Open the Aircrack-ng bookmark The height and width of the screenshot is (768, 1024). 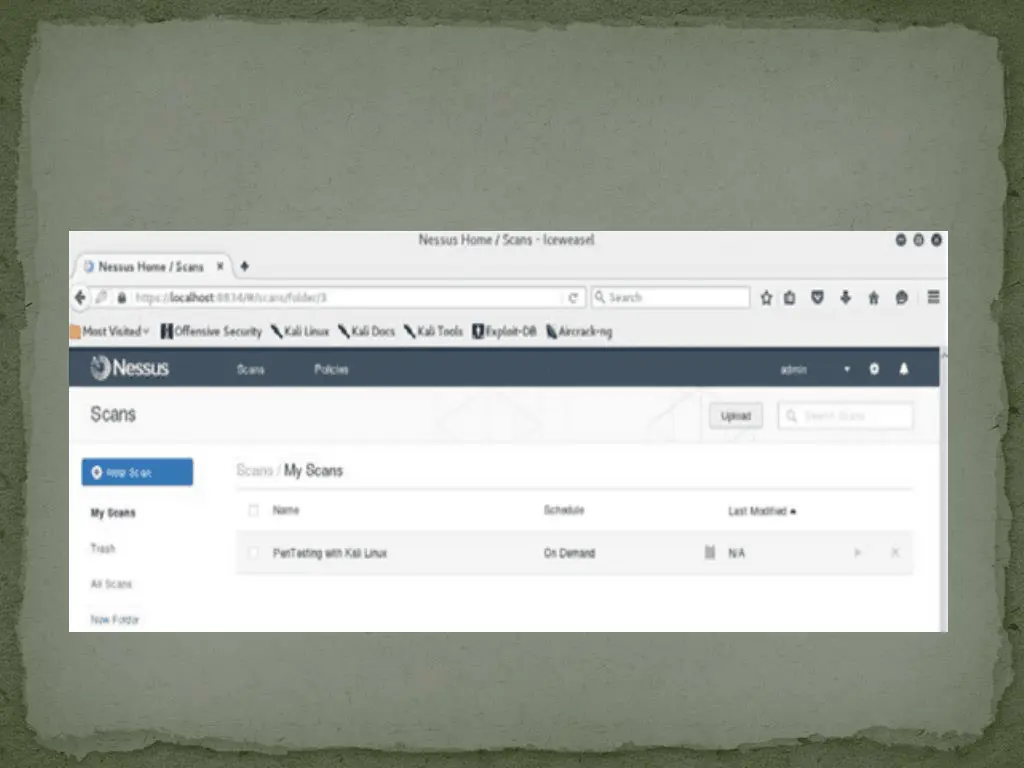pyautogui.click(x=579, y=332)
